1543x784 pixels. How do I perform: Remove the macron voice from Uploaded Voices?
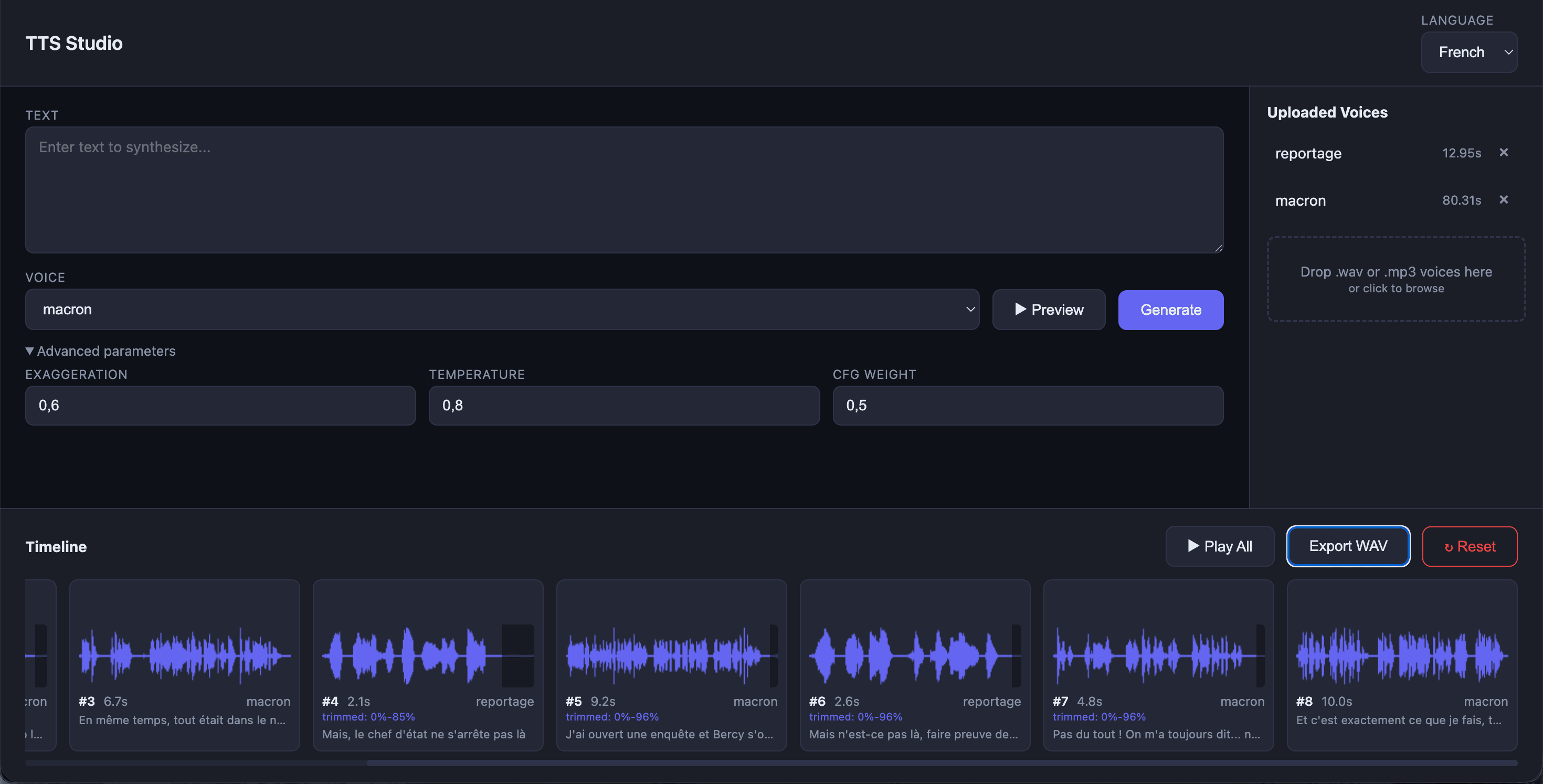pos(1504,200)
